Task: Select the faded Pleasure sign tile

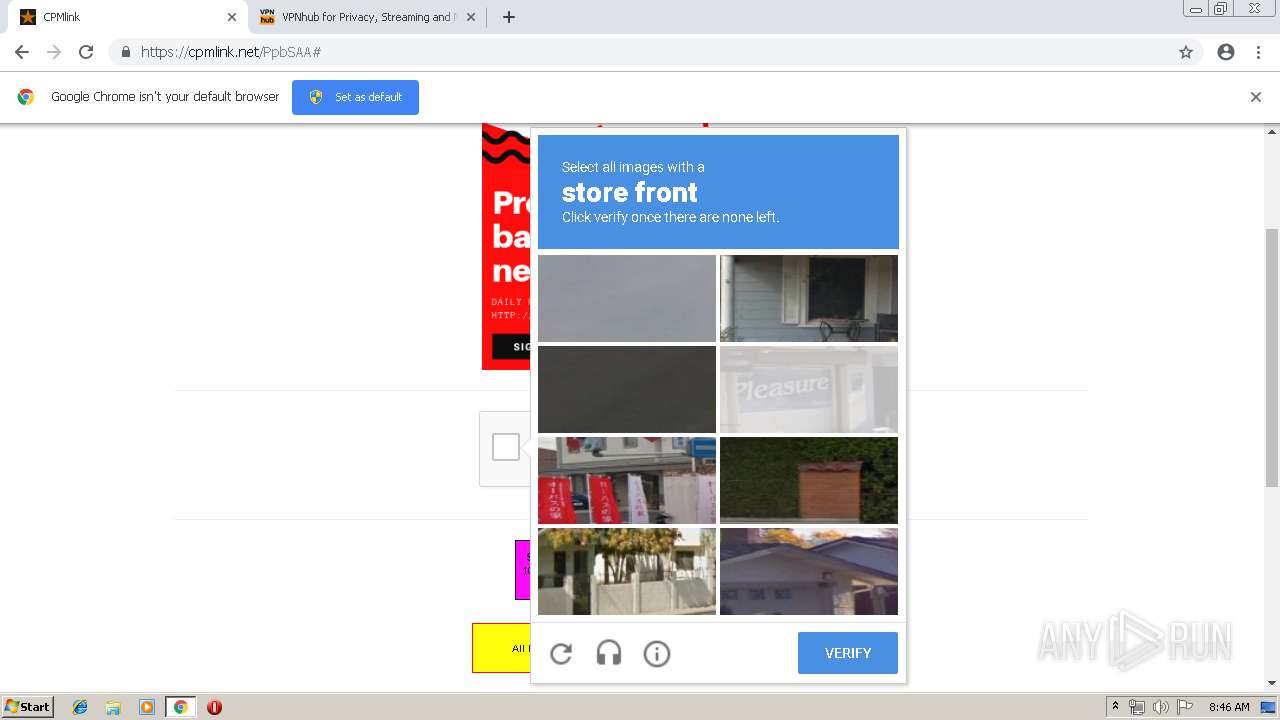Action: coord(809,389)
